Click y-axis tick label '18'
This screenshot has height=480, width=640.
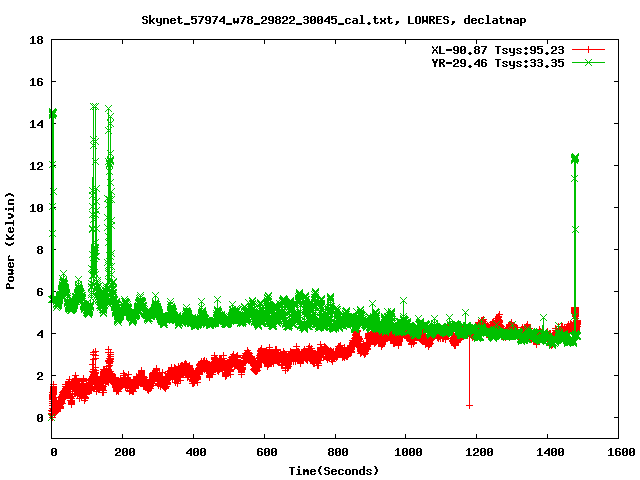[x=36, y=40]
